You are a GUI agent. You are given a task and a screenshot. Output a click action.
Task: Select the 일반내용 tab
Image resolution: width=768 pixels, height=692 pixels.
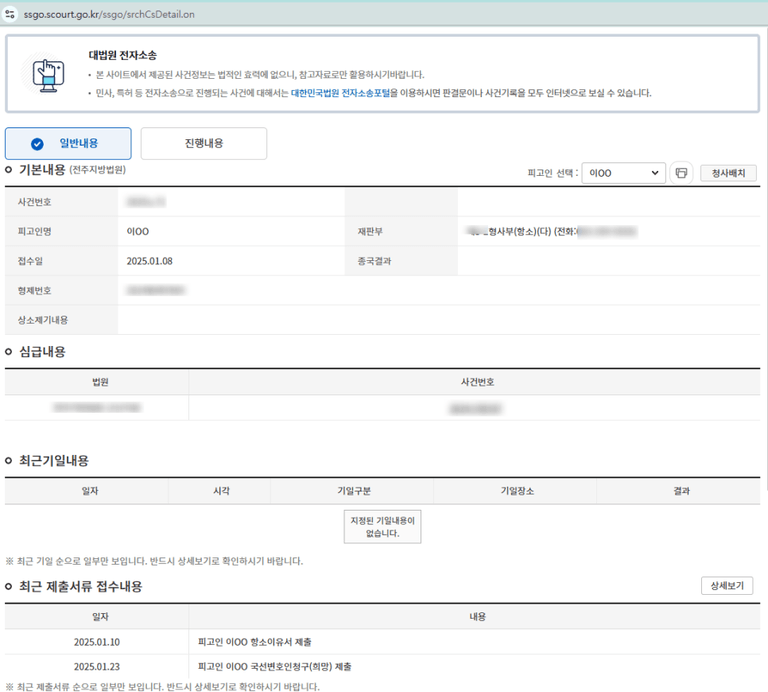tap(67, 144)
